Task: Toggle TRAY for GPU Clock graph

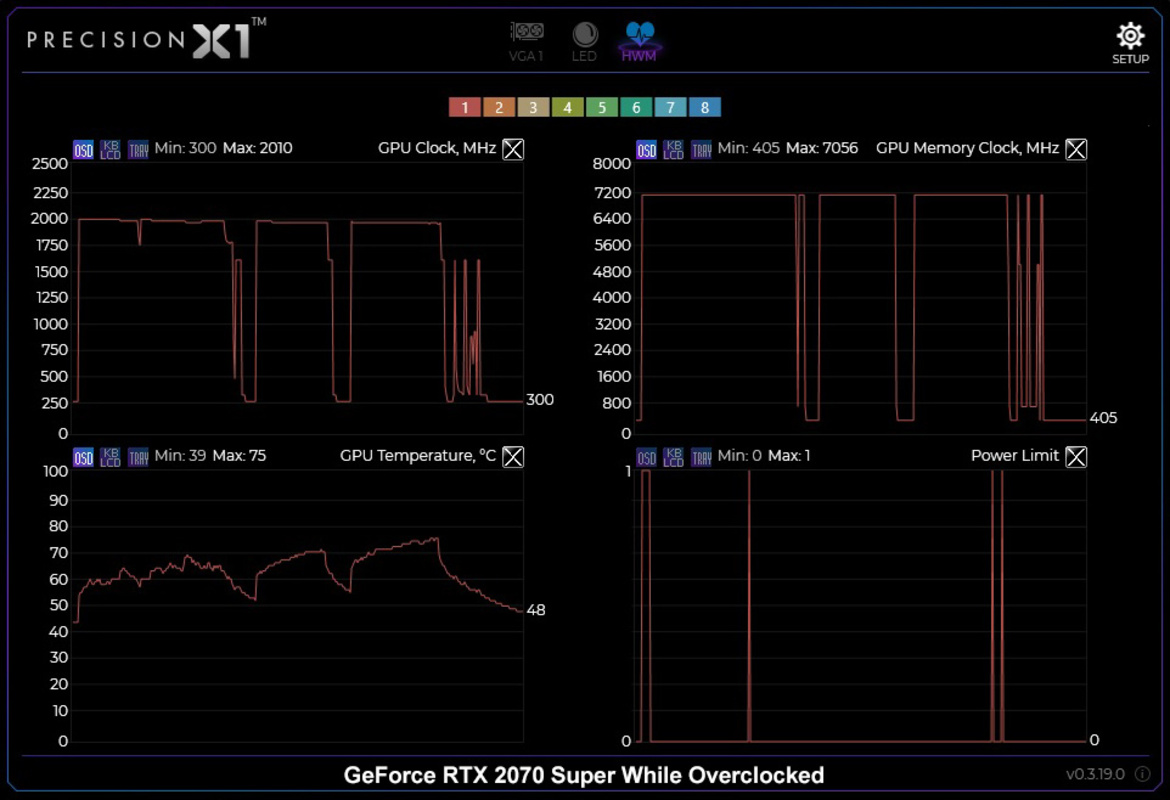Action: click(x=138, y=149)
